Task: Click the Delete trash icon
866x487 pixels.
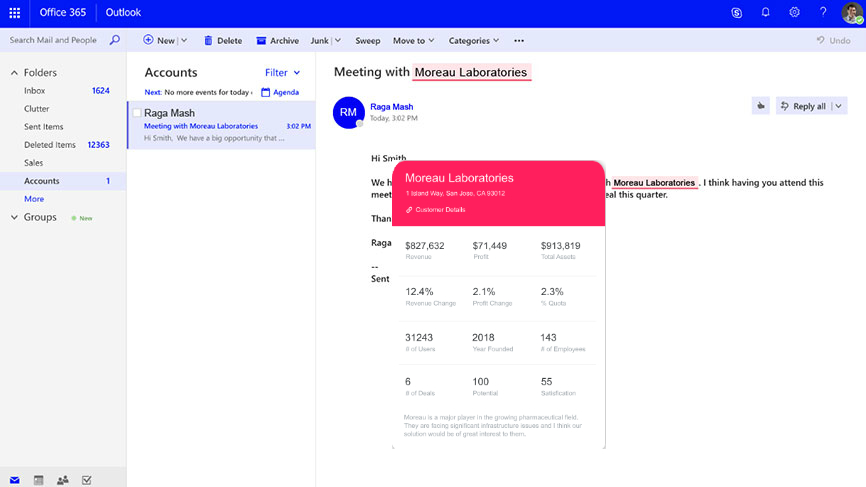Action: pyautogui.click(x=208, y=40)
